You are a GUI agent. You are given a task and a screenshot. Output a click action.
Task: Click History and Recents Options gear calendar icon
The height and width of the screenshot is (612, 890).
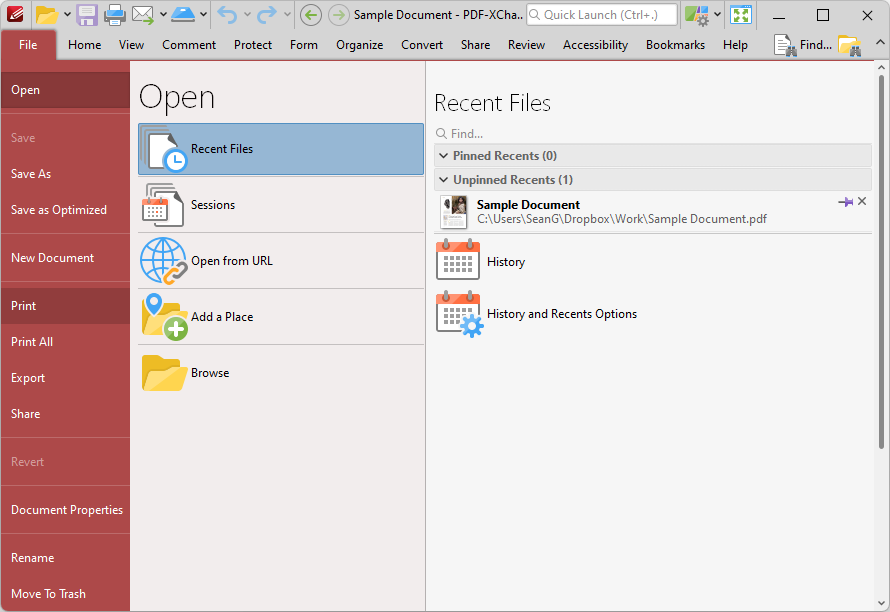(x=460, y=314)
